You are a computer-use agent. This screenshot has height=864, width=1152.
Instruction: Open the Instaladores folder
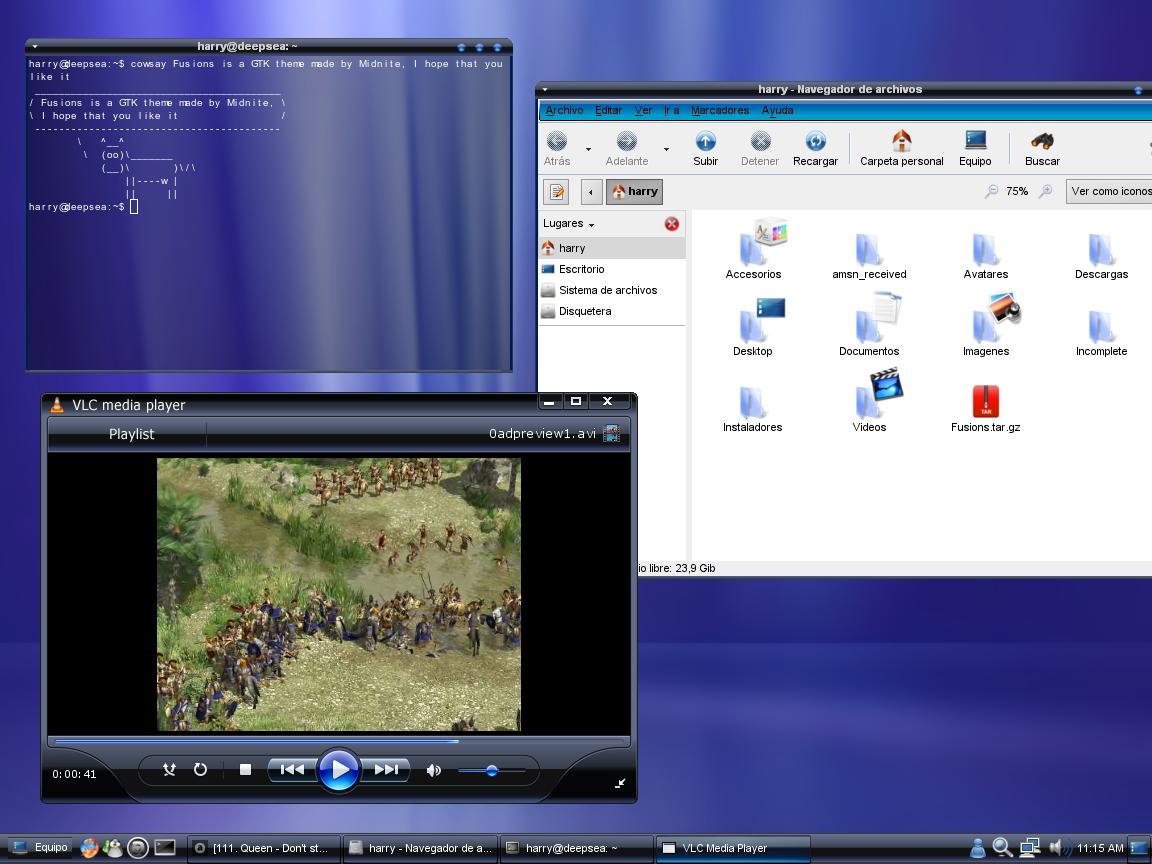(x=752, y=408)
